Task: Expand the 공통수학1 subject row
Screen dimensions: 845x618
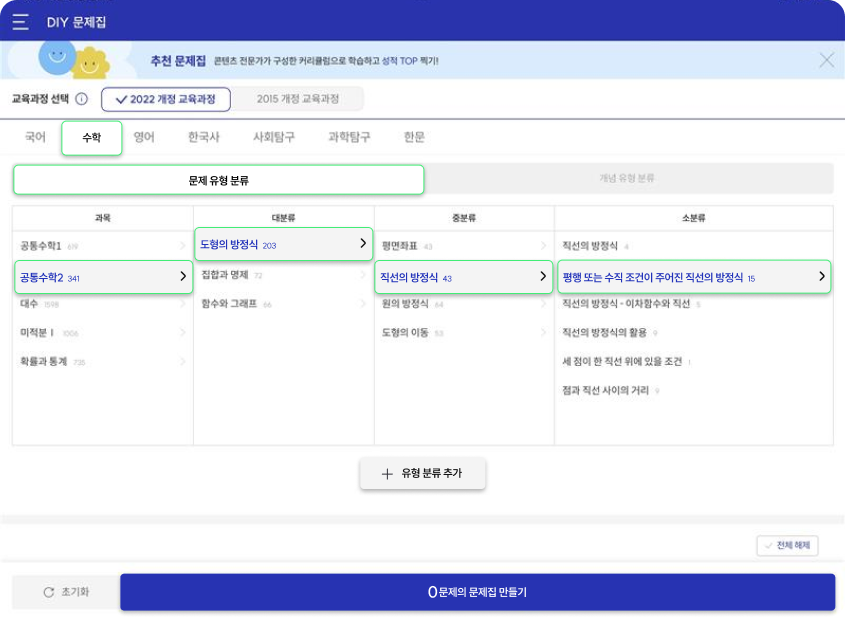Action: (x=102, y=246)
